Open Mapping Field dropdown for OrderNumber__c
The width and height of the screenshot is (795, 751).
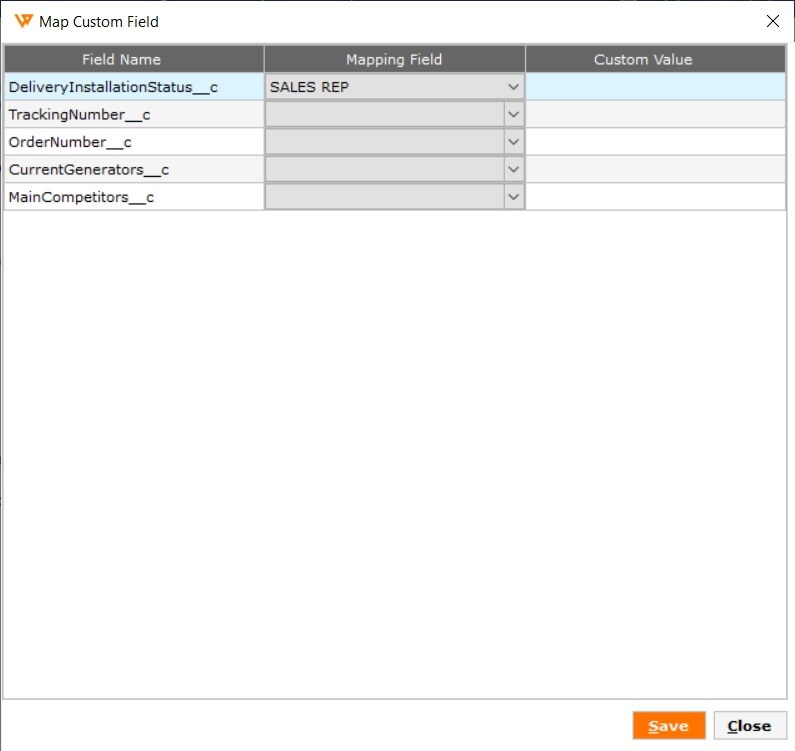[x=513, y=141]
